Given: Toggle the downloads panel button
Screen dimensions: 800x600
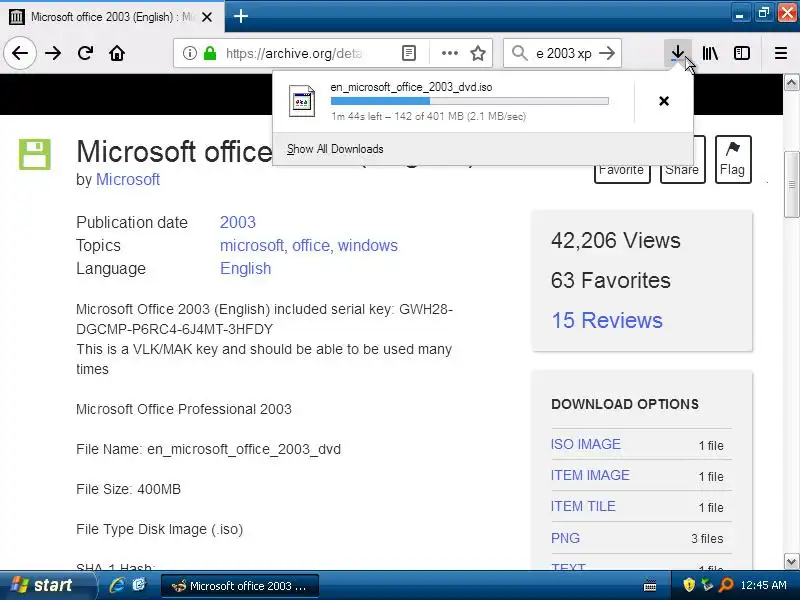Looking at the screenshot, I should tap(677, 53).
